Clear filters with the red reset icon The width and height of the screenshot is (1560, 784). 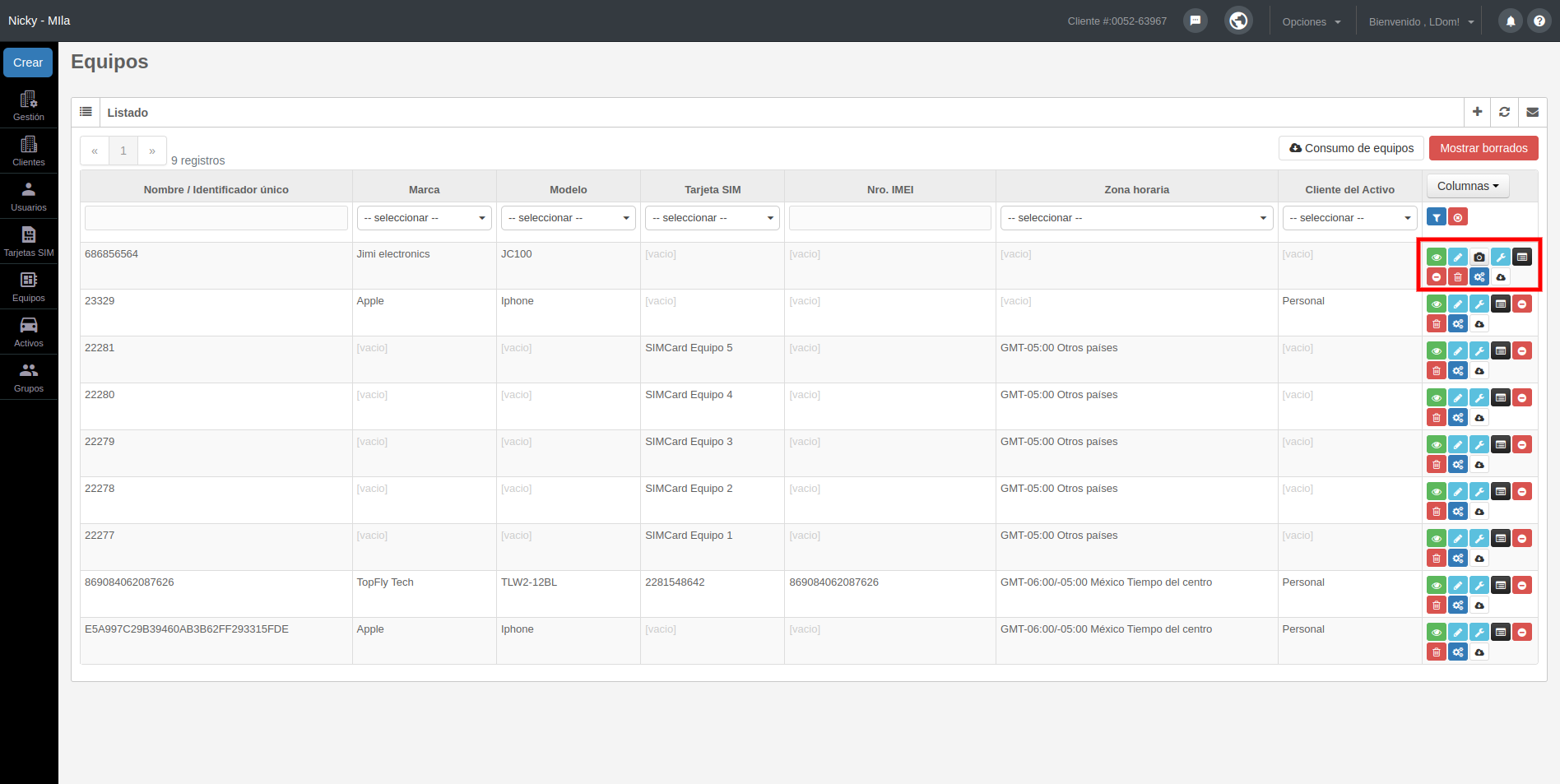(1458, 217)
